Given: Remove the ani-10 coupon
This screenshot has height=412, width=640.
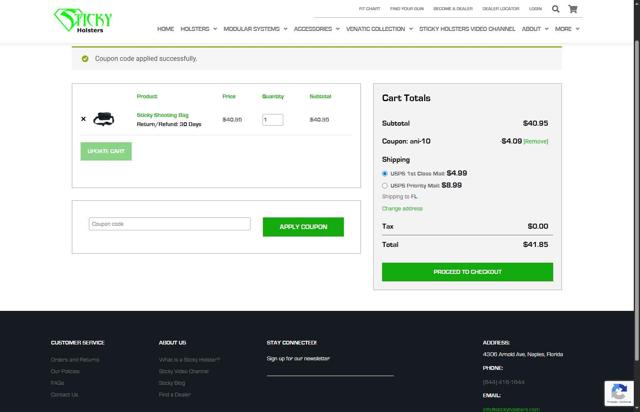Looking at the screenshot, I should point(536,142).
